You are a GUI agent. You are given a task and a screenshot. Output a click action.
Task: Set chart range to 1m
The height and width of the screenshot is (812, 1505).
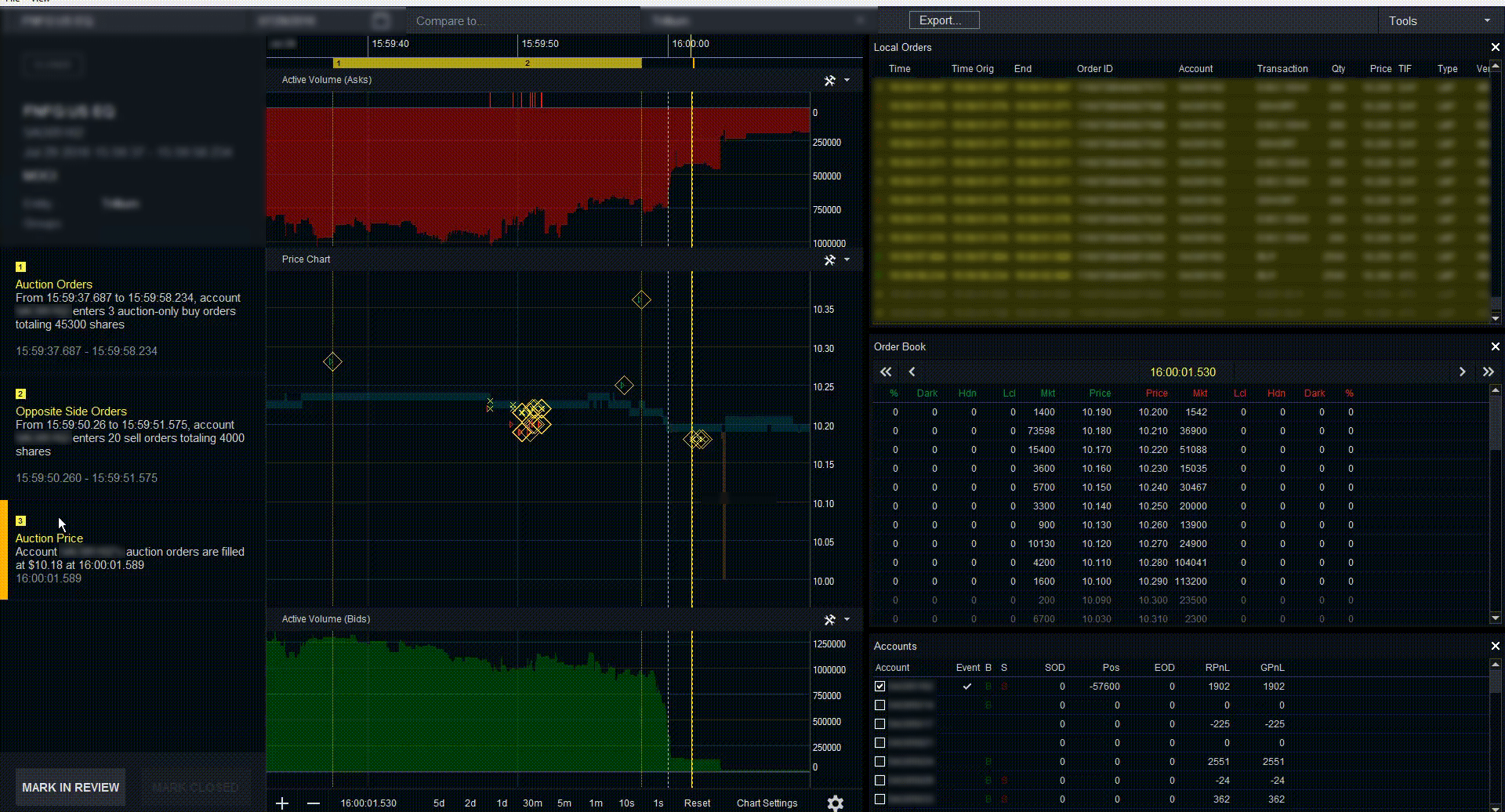click(x=596, y=803)
